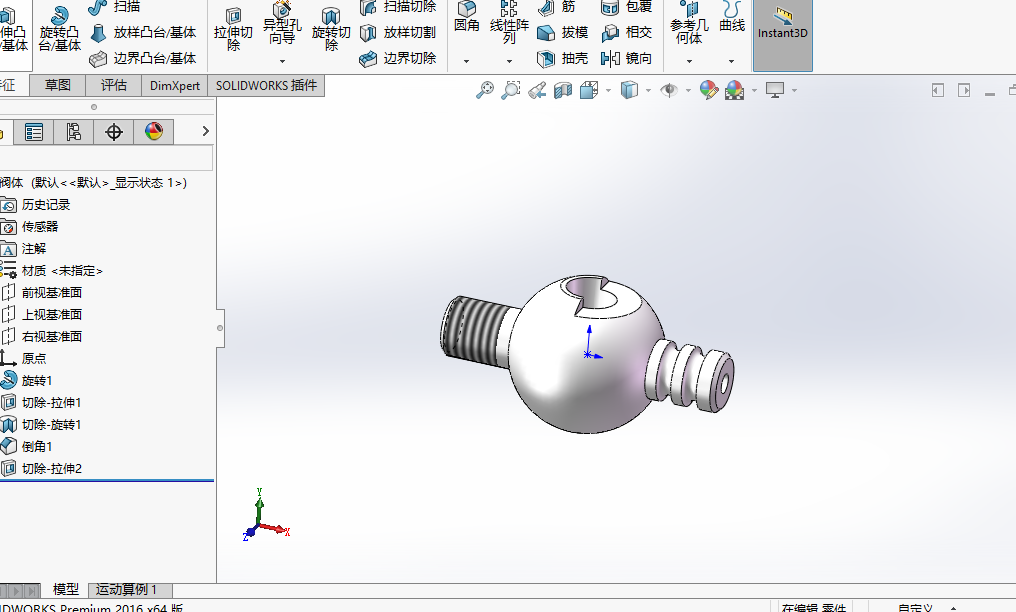Image resolution: width=1016 pixels, height=612 pixels.
Task: Click the Linear Pattern (线性阵列) tool
Action: tap(509, 23)
